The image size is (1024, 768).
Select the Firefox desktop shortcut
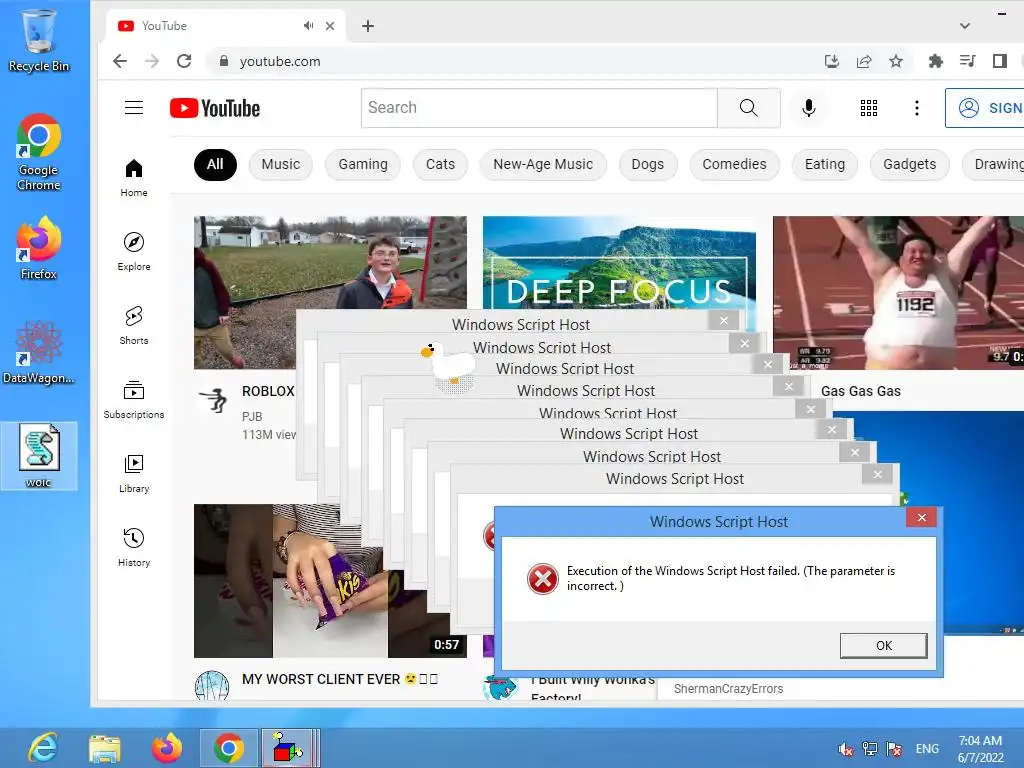pyautogui.click(x=39, y=248)
